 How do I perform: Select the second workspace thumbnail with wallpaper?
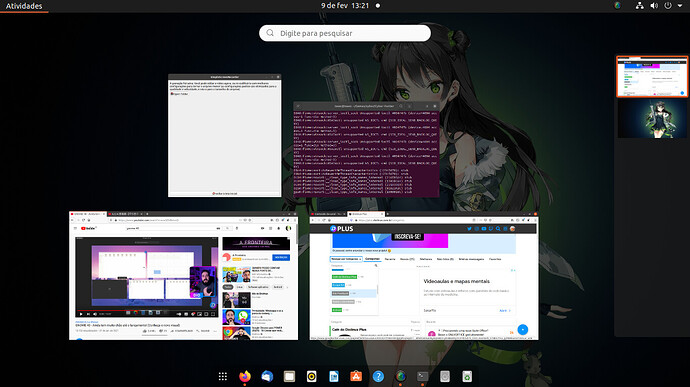(x=652, y=119)
